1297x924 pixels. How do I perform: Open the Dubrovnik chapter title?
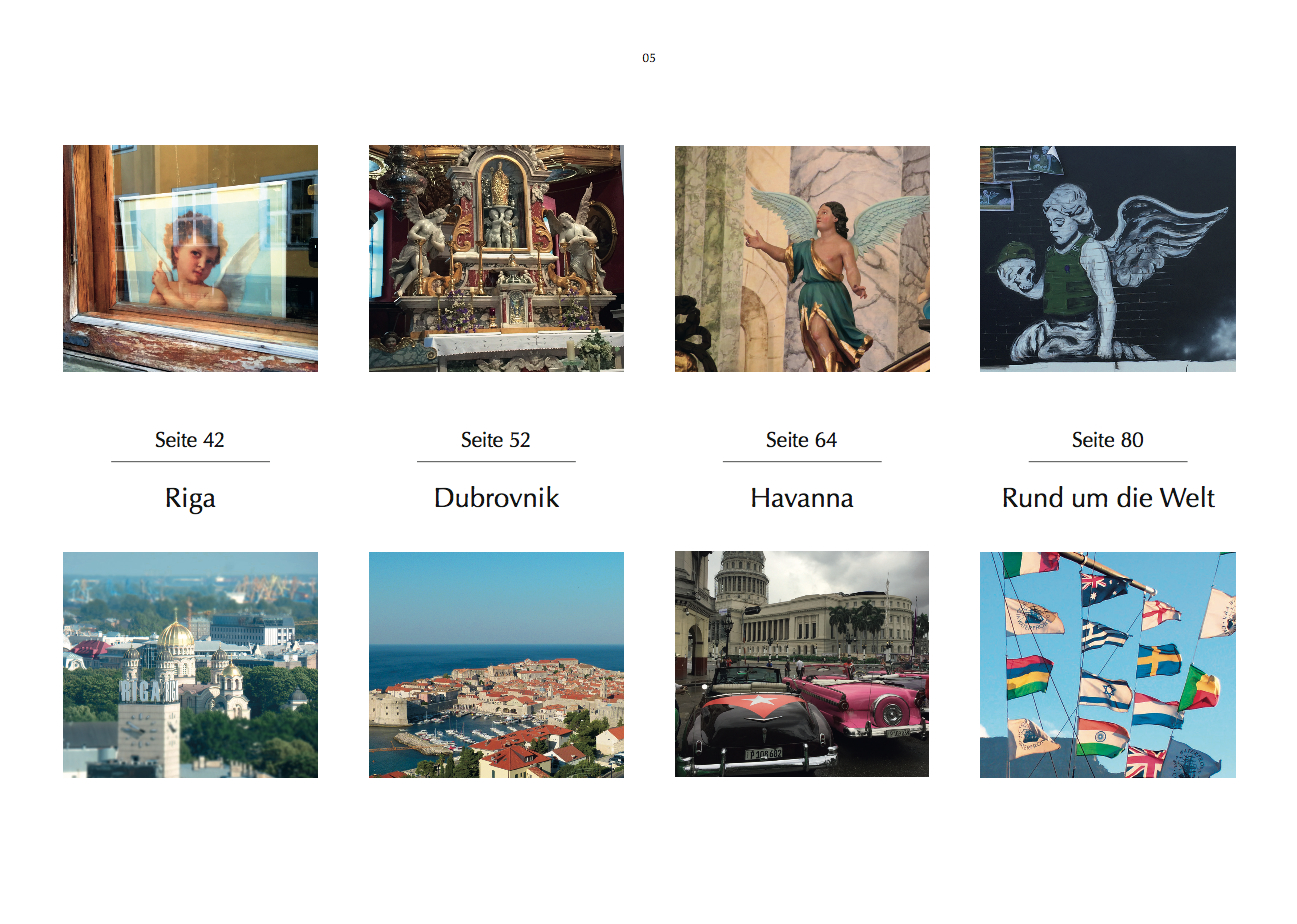(496, 498)
